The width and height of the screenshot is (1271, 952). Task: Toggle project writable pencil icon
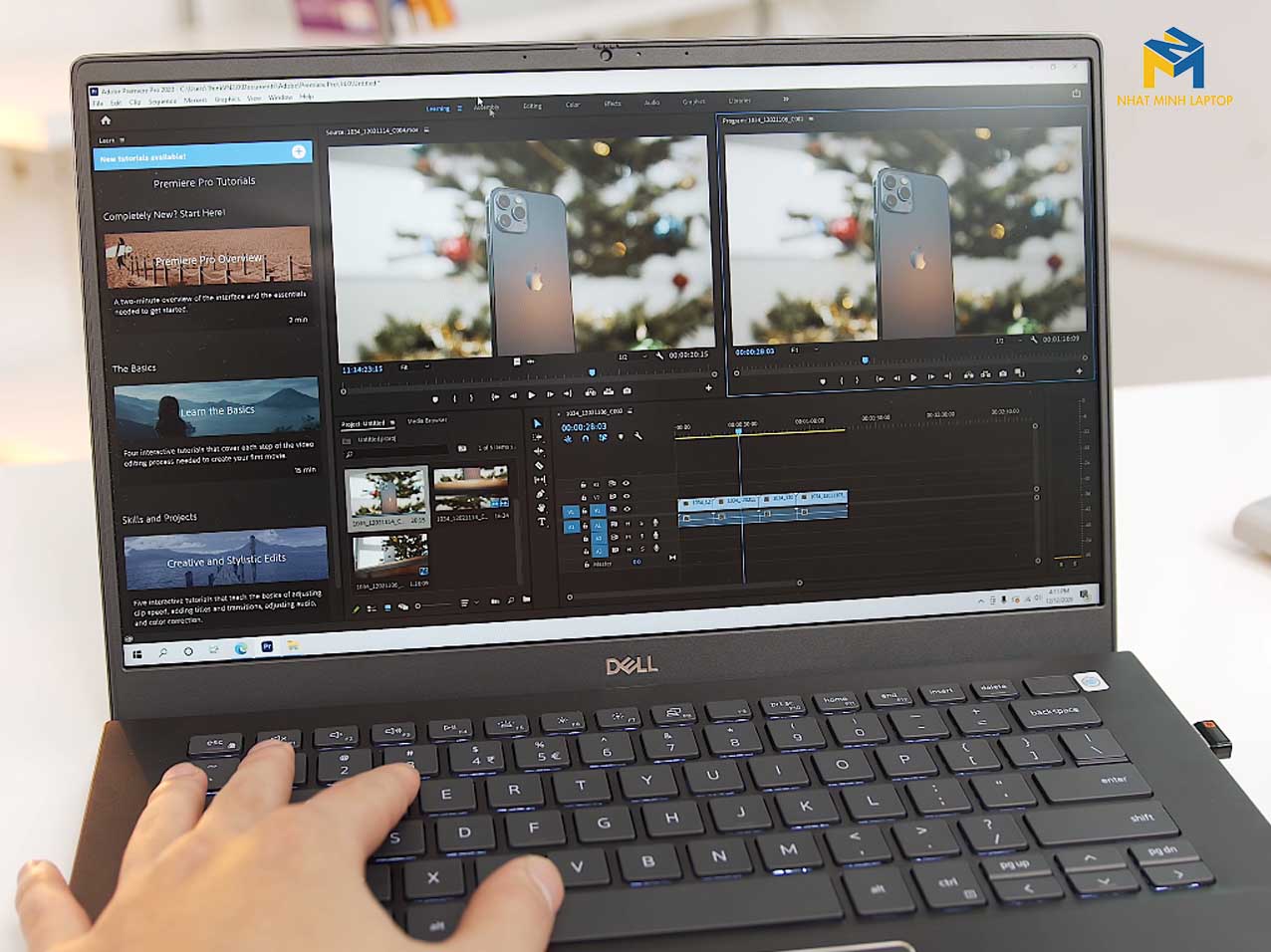pos(356,608)
